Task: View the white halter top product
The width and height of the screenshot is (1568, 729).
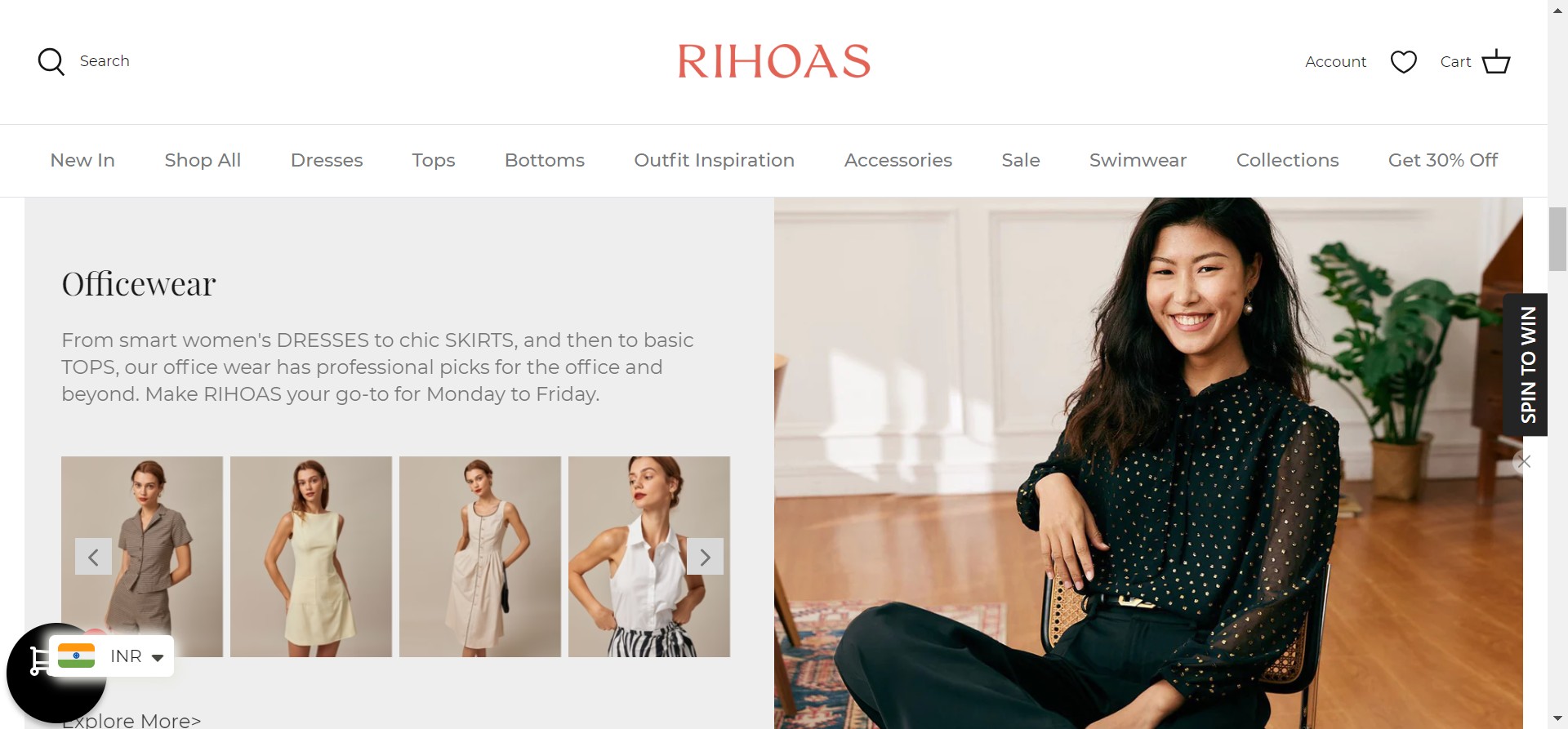Action: click(x=649, y=557)
